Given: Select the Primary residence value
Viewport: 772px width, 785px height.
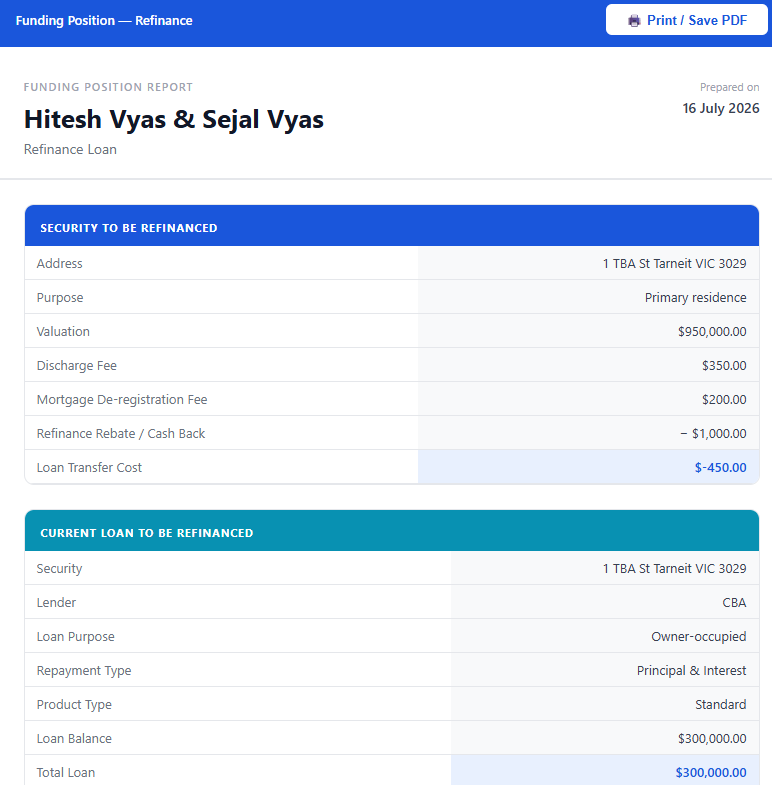Looking at the screenshot, I should [695, 298].
